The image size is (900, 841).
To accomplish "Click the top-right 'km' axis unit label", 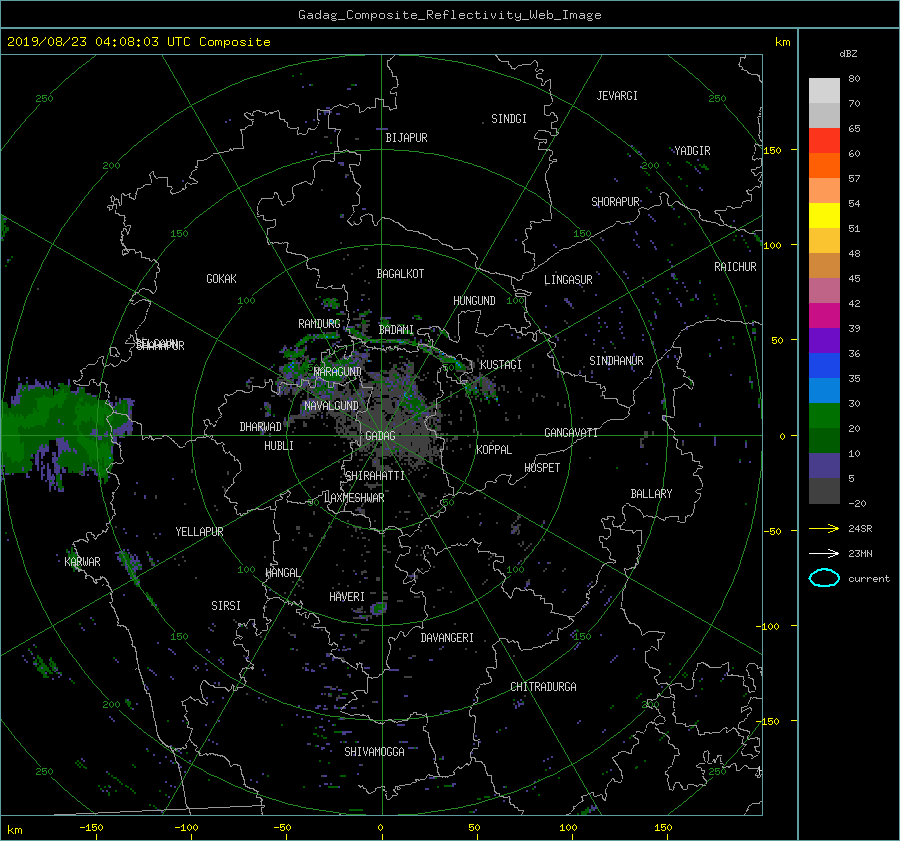I will (x=782, y=42).
